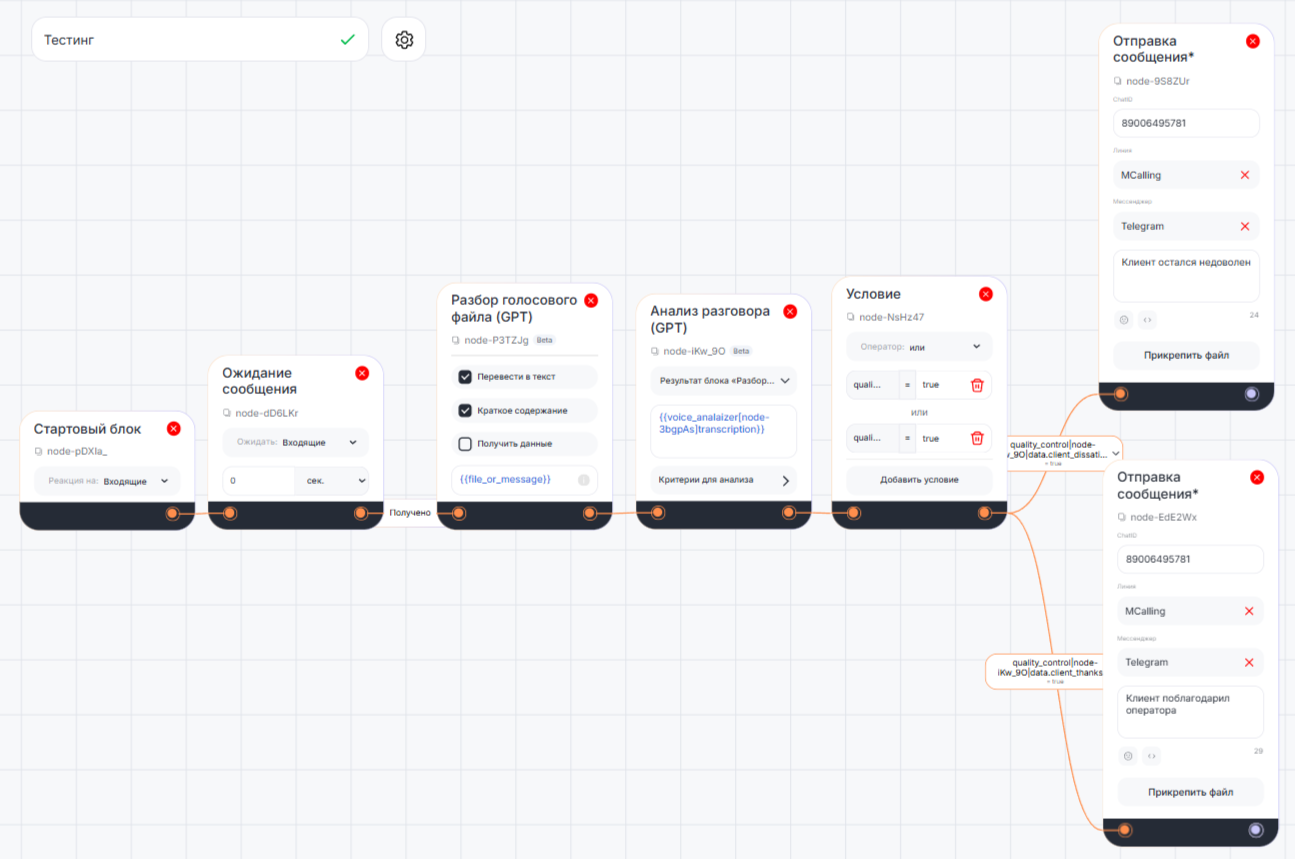Click Прикрепить файл in node-9S8ZUr
This screenshot has width=1295, height=859.
1186,355
